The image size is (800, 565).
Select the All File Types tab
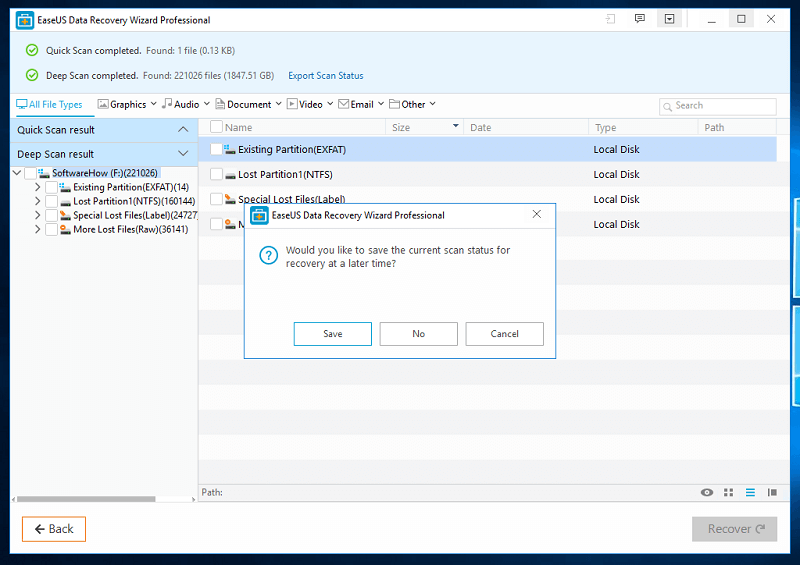click(49, 105)
